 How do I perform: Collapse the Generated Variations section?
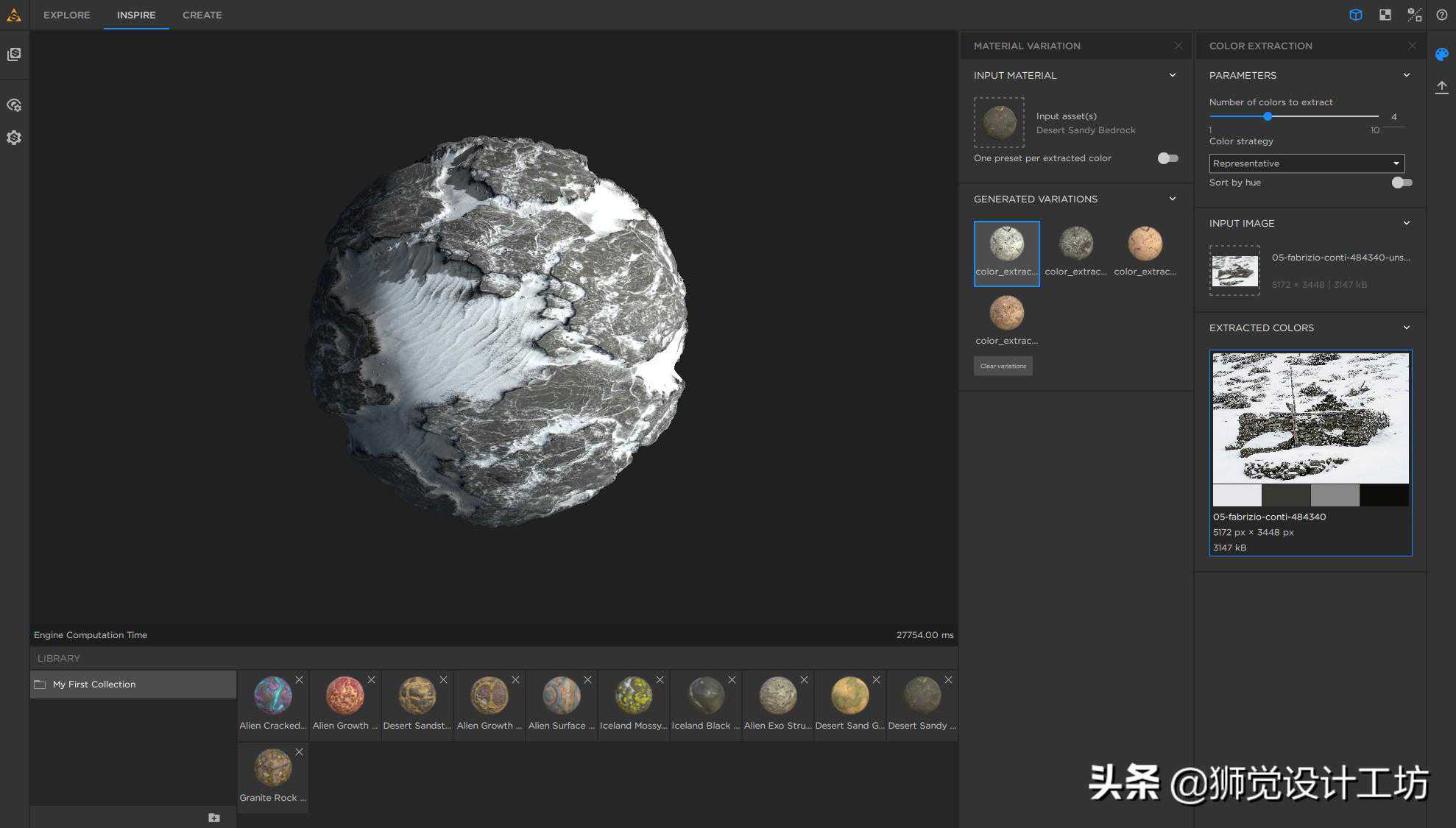coord(1172,199)
